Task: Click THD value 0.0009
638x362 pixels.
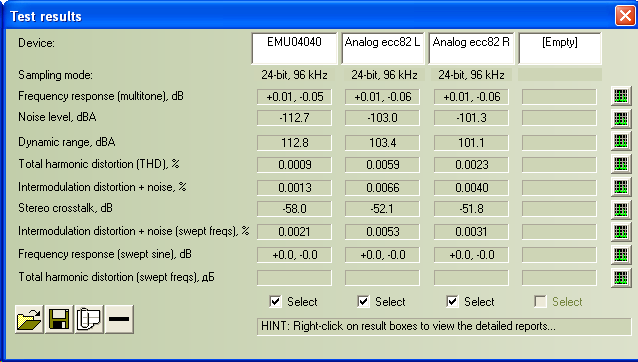Action: point(294,165)
